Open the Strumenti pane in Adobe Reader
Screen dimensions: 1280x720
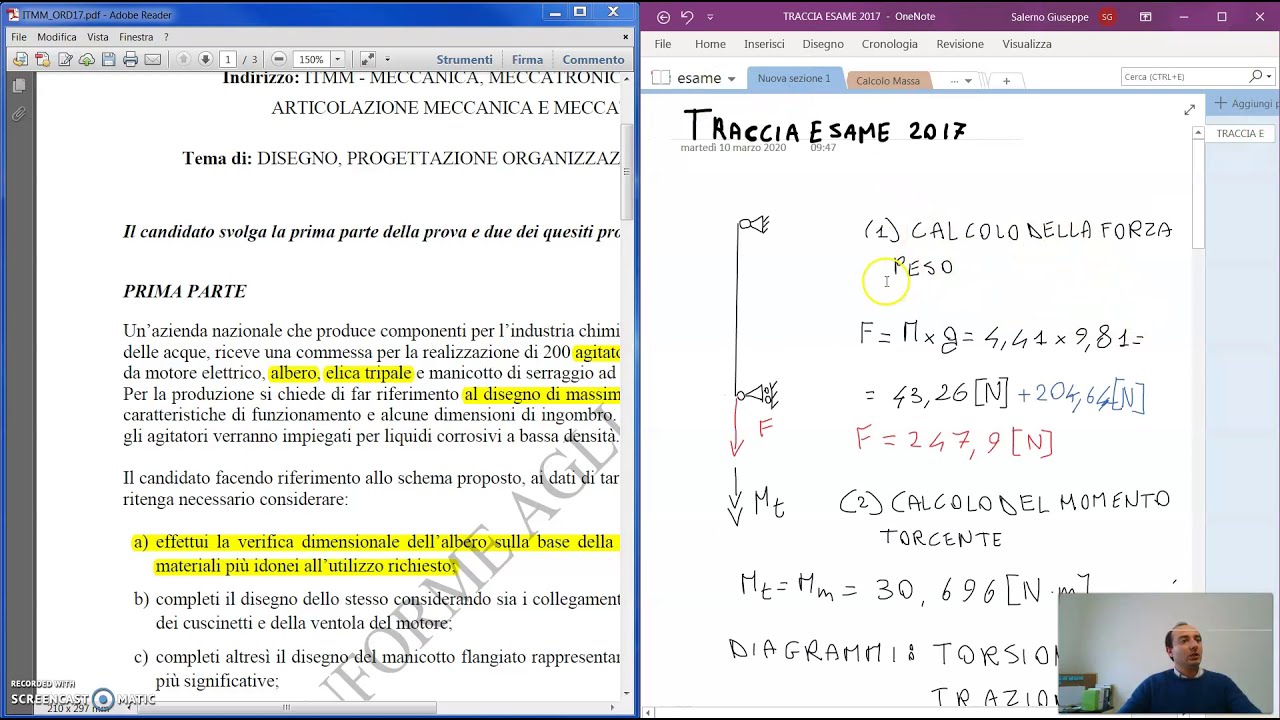tap(464, 59)
